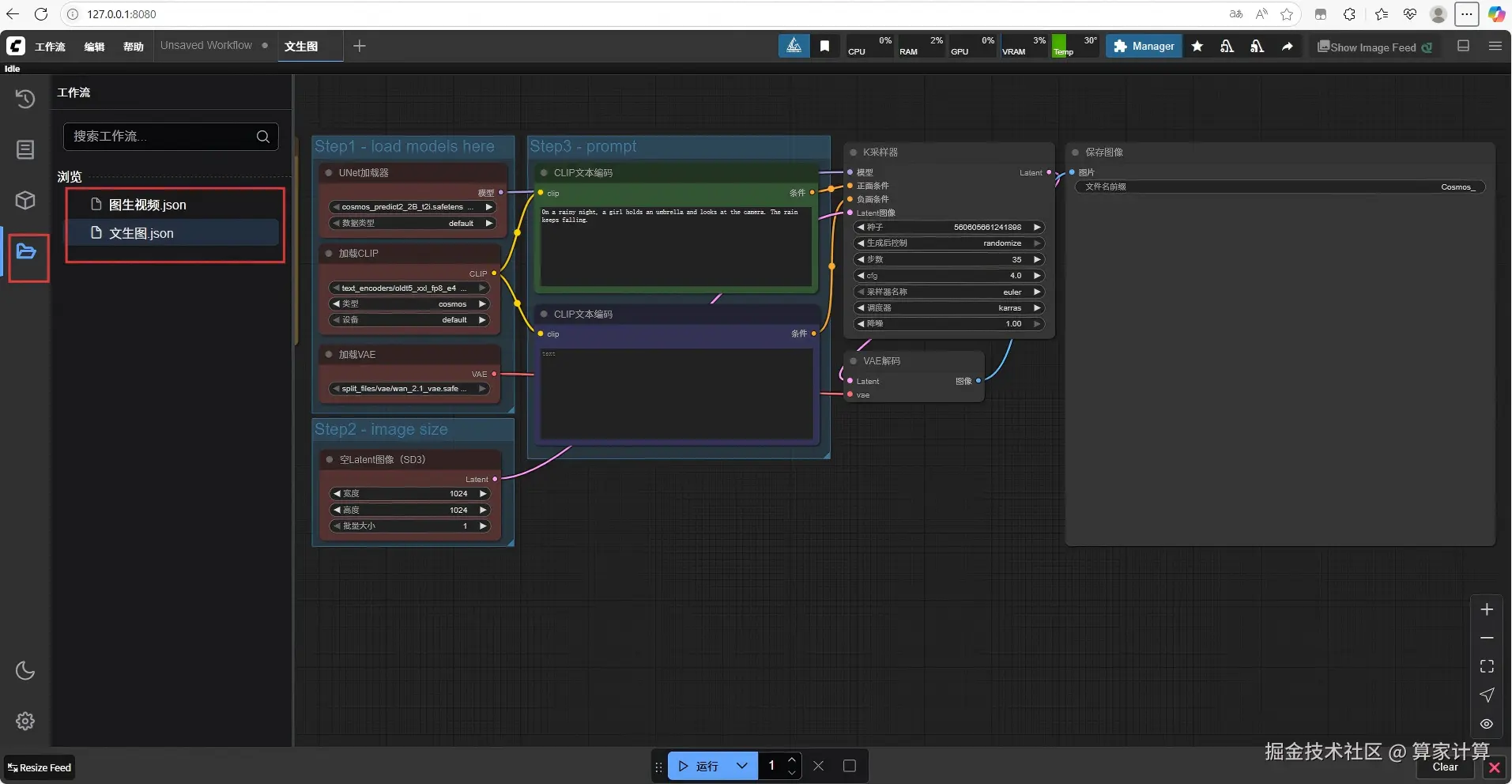Open the sampler name euler dropdown
1512x784 pixels.
[x=948, y=292]
